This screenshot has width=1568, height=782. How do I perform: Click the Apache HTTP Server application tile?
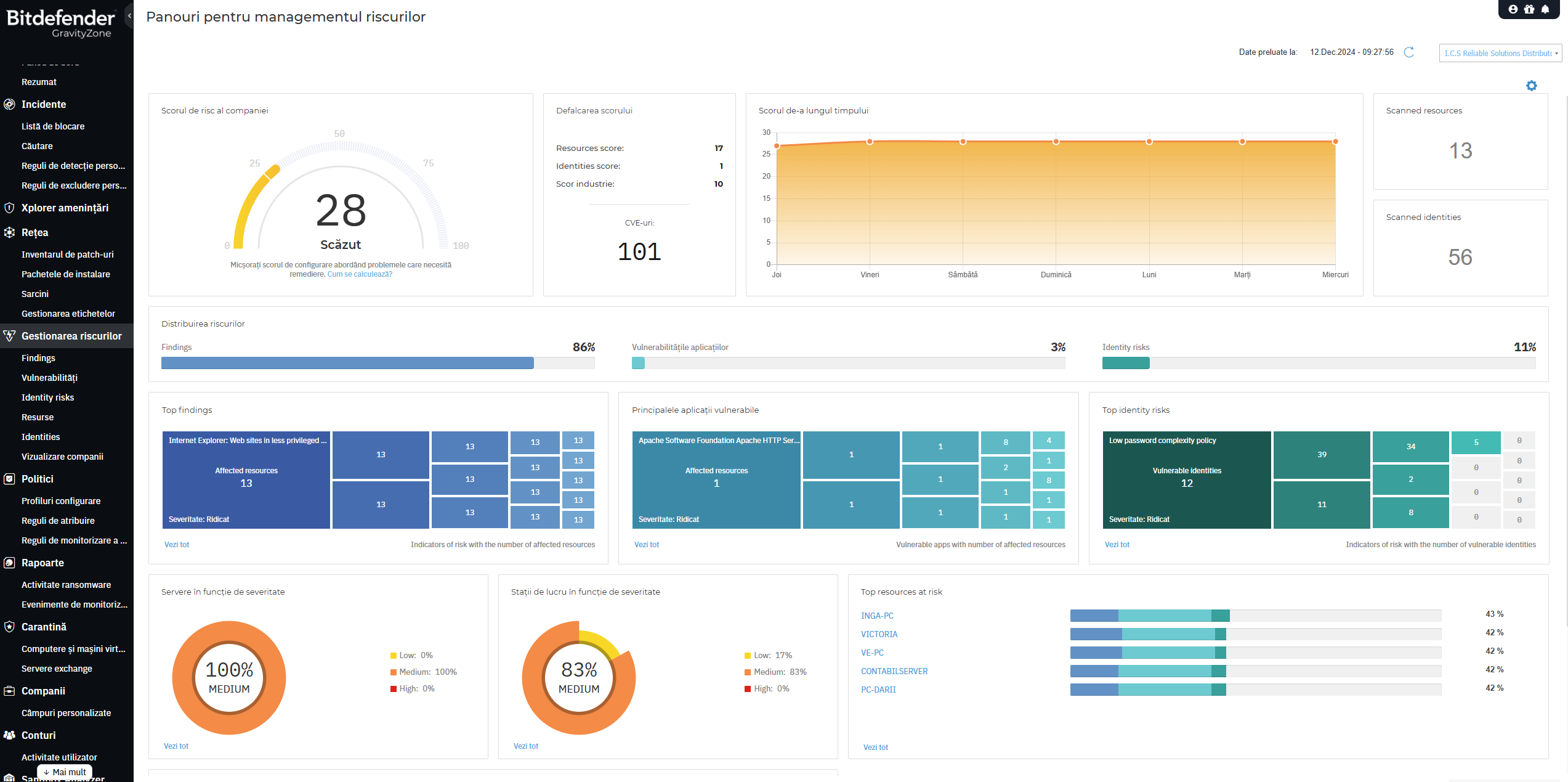pos(716,480)
